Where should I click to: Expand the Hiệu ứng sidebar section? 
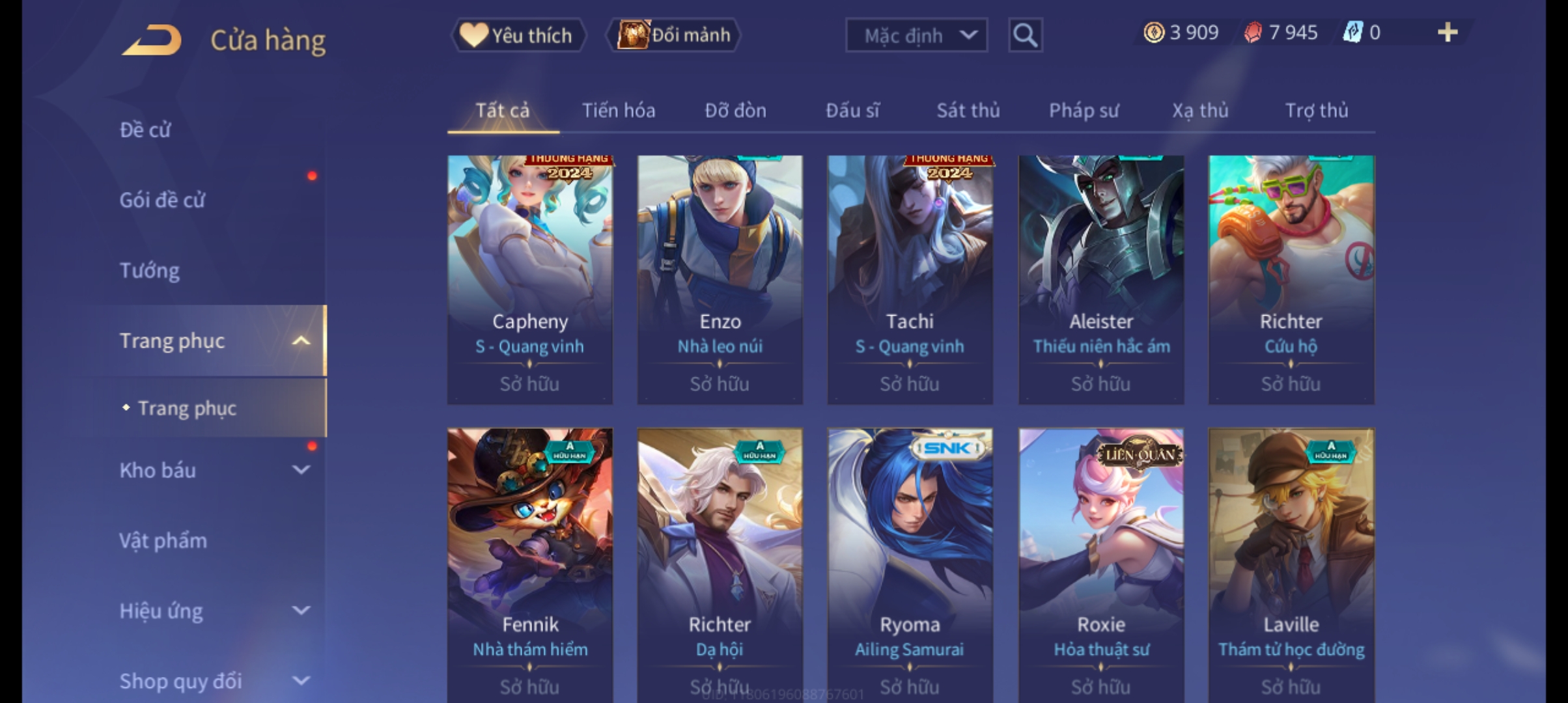301,610
